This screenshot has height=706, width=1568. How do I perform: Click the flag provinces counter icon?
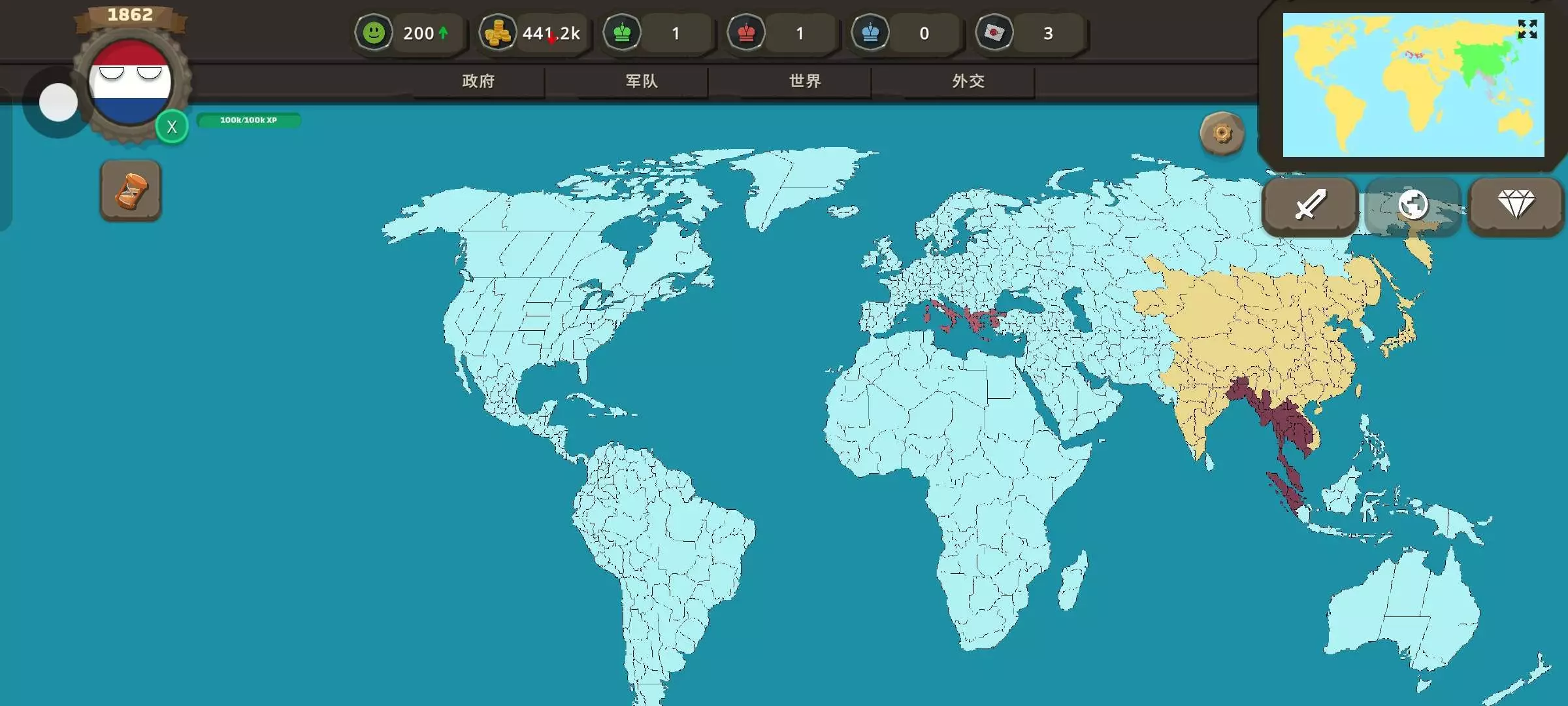tap(994, 33)
